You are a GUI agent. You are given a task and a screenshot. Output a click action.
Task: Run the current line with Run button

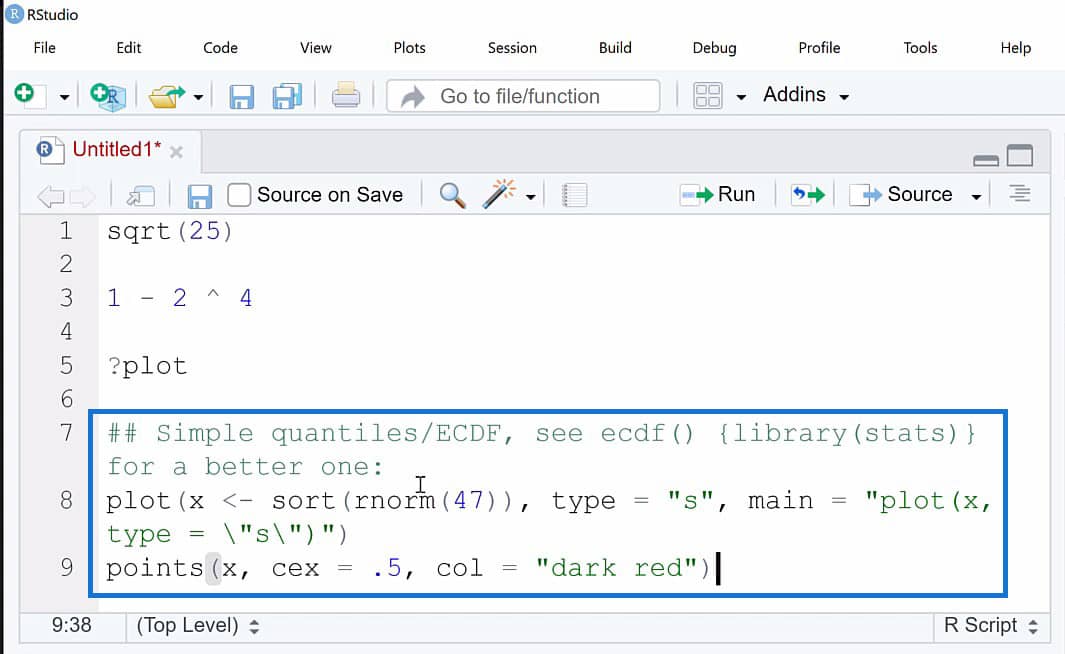(717, 195)
